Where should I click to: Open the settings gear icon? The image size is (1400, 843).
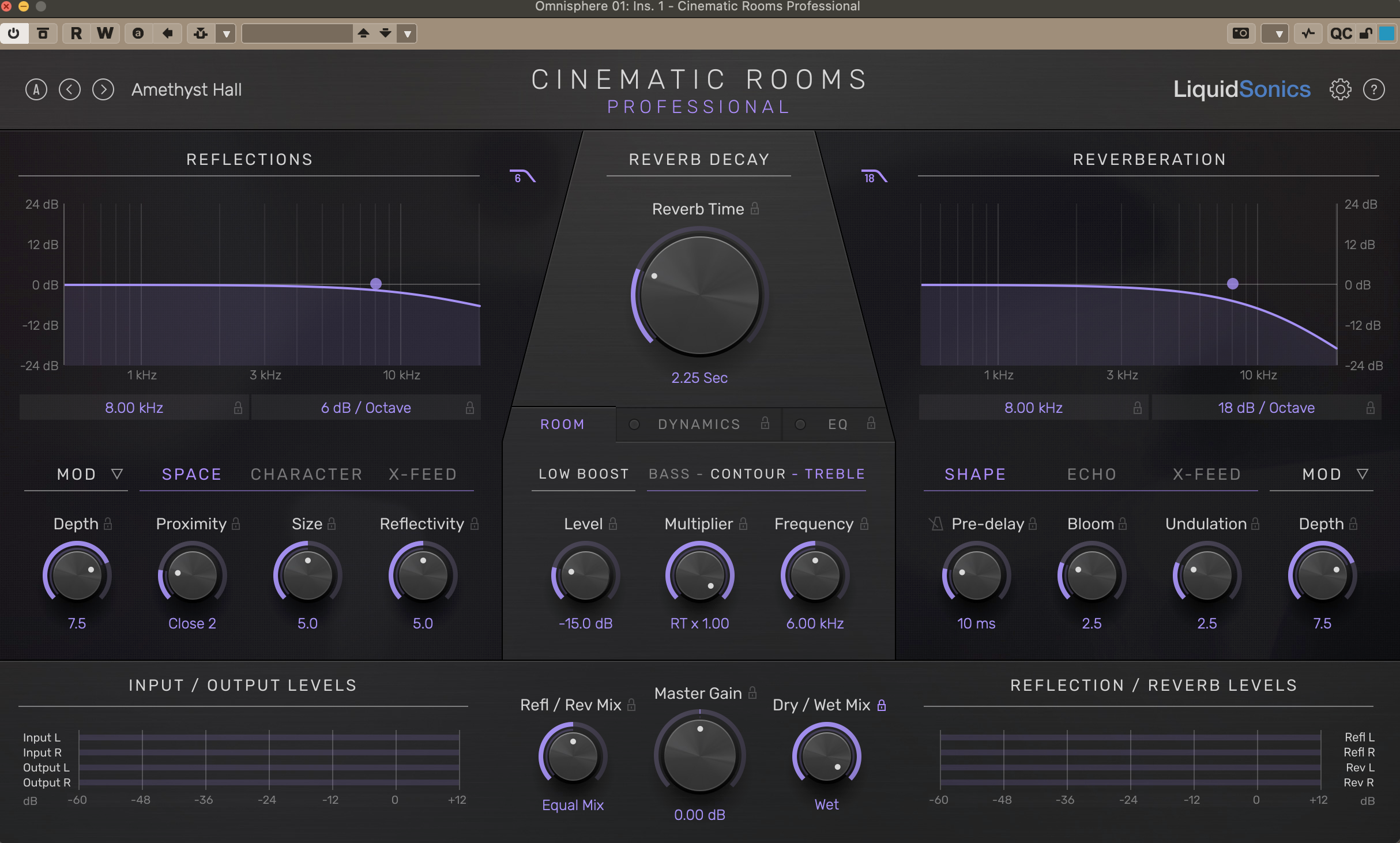pyautogui.click(x=1341, y=89)
